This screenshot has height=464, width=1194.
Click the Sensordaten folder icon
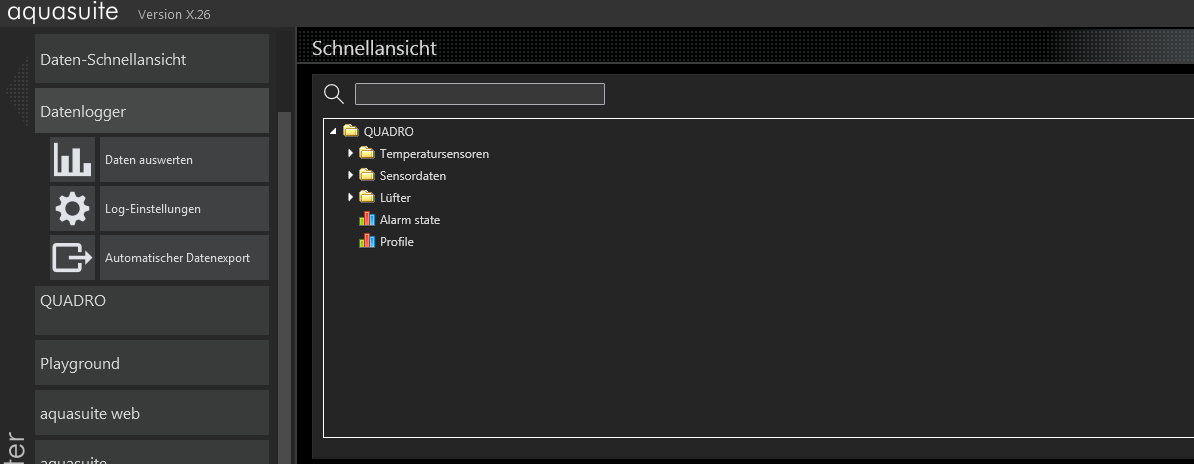pyautogui.click(x=366, y=175)
